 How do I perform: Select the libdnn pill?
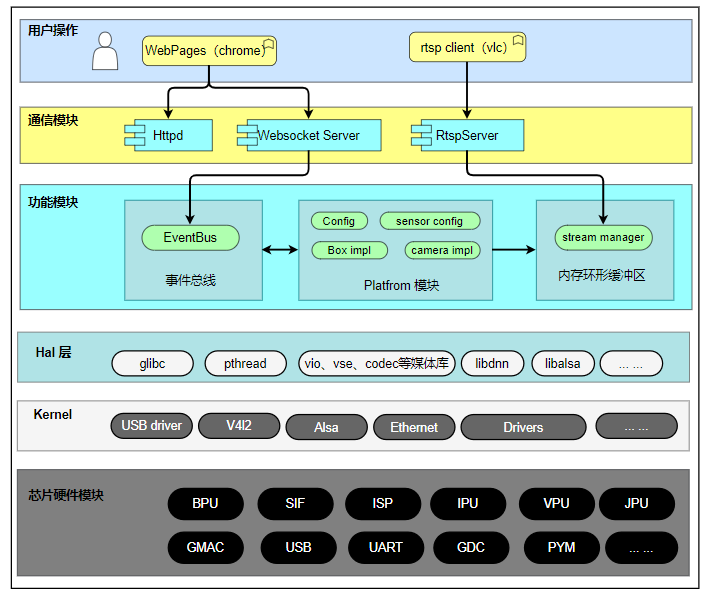coord(492,364)
